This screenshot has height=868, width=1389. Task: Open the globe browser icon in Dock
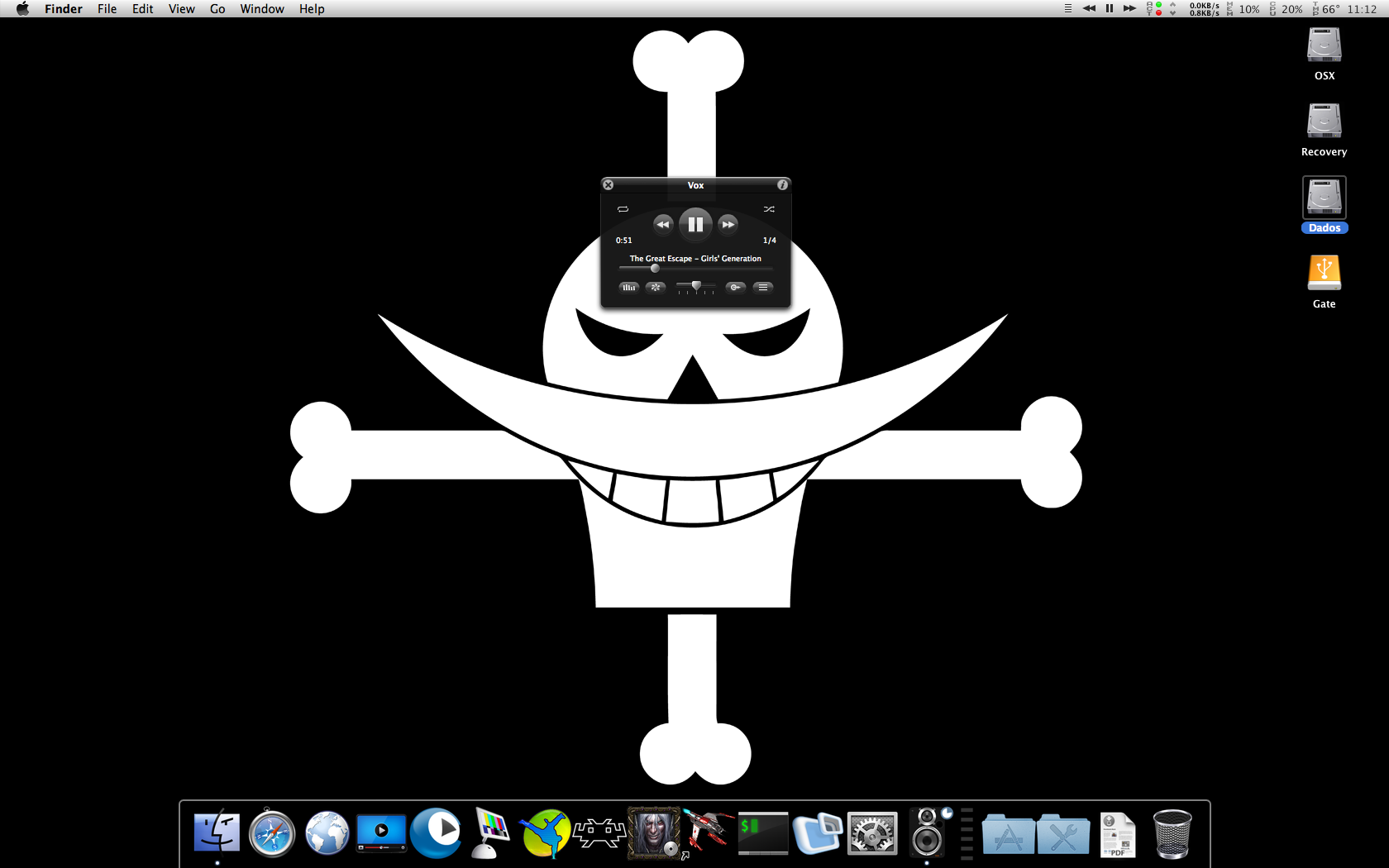click(327, 832)
